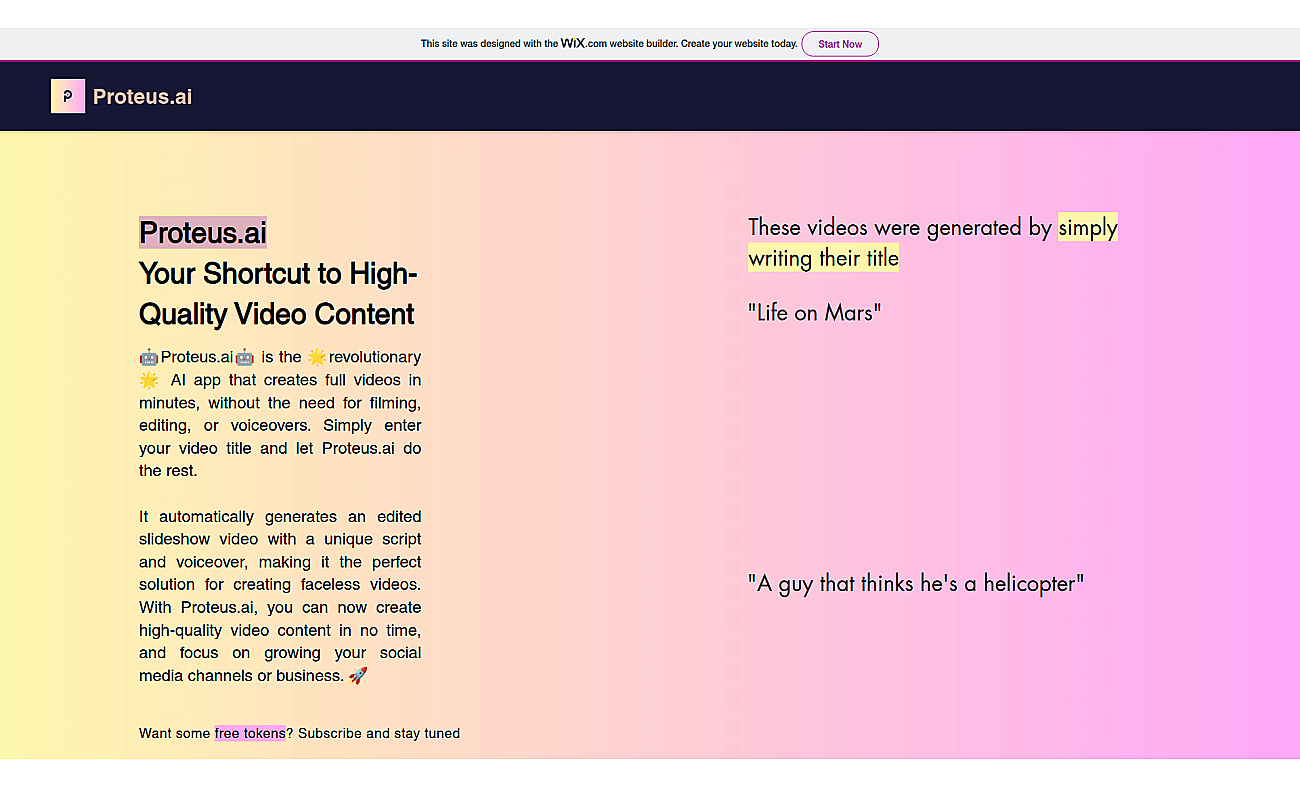
Task: Click the Proteus.ai logo icon in header
Action: 68,96
